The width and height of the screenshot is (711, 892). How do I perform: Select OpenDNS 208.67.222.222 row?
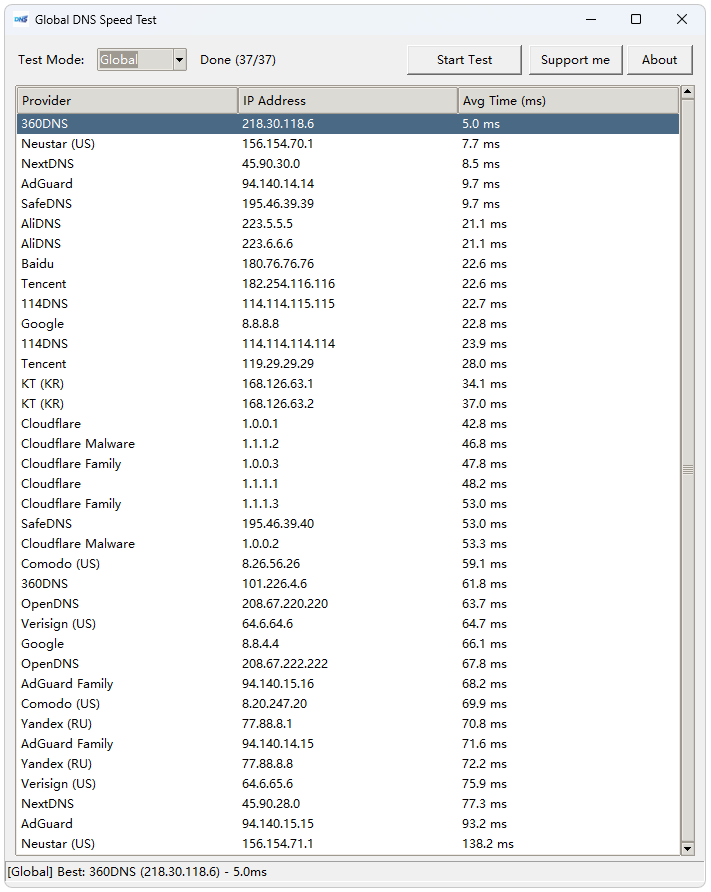click(348, 664)
